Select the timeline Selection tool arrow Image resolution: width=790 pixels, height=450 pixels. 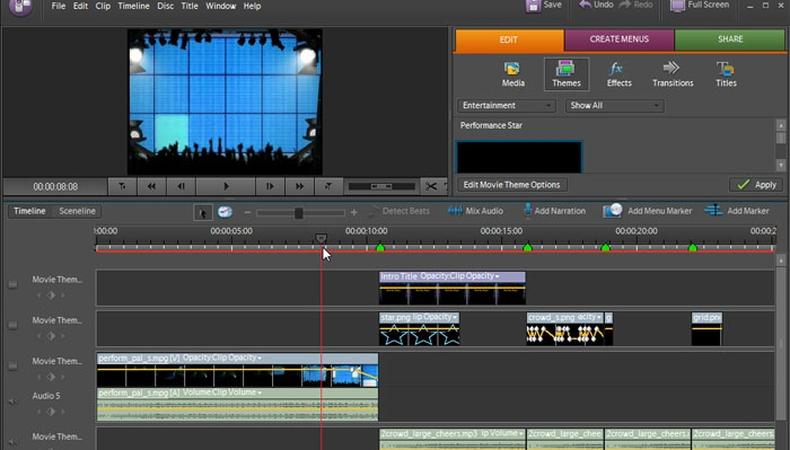(203, 212)
